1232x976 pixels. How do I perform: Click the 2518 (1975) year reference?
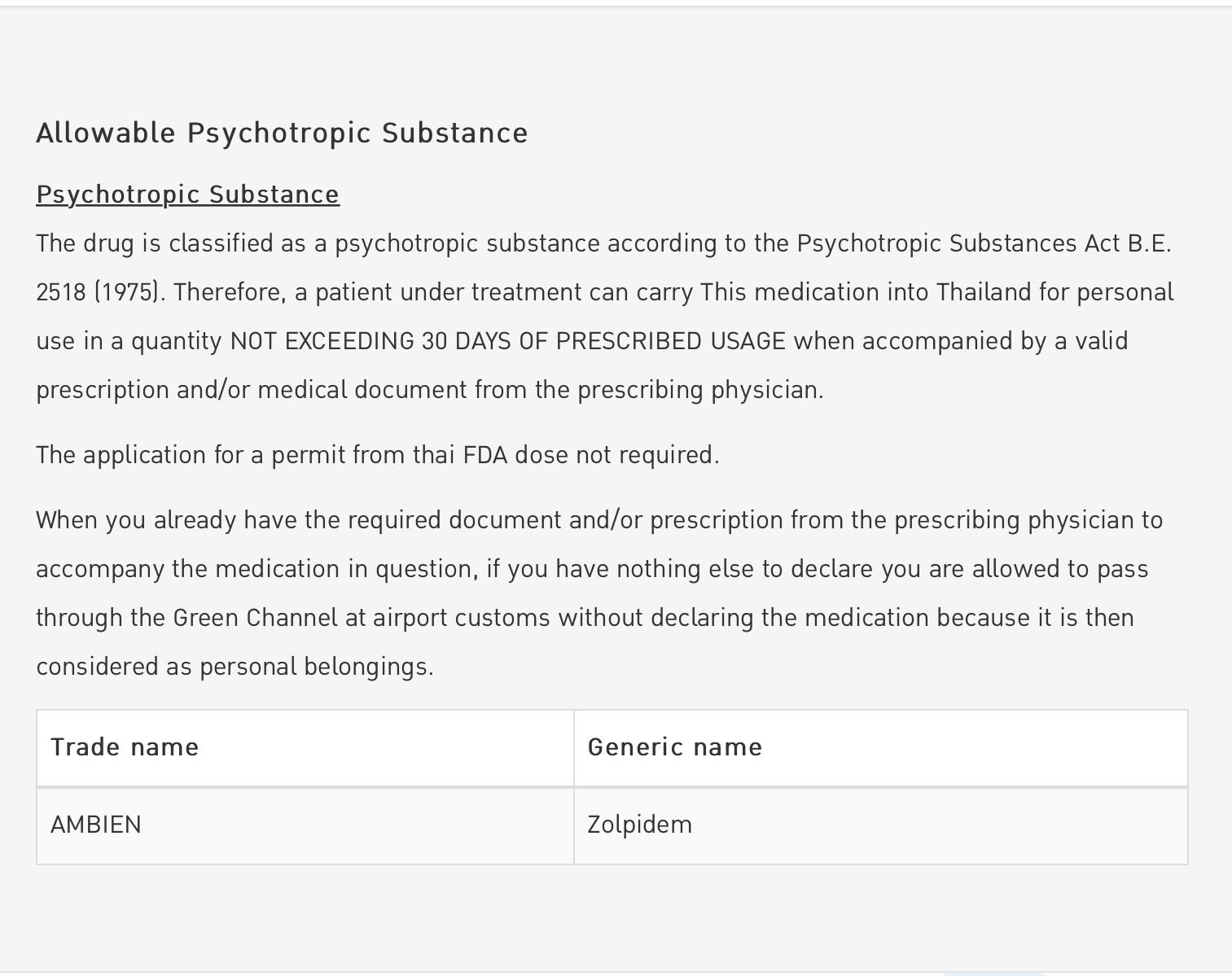click(x=100, y=292)
